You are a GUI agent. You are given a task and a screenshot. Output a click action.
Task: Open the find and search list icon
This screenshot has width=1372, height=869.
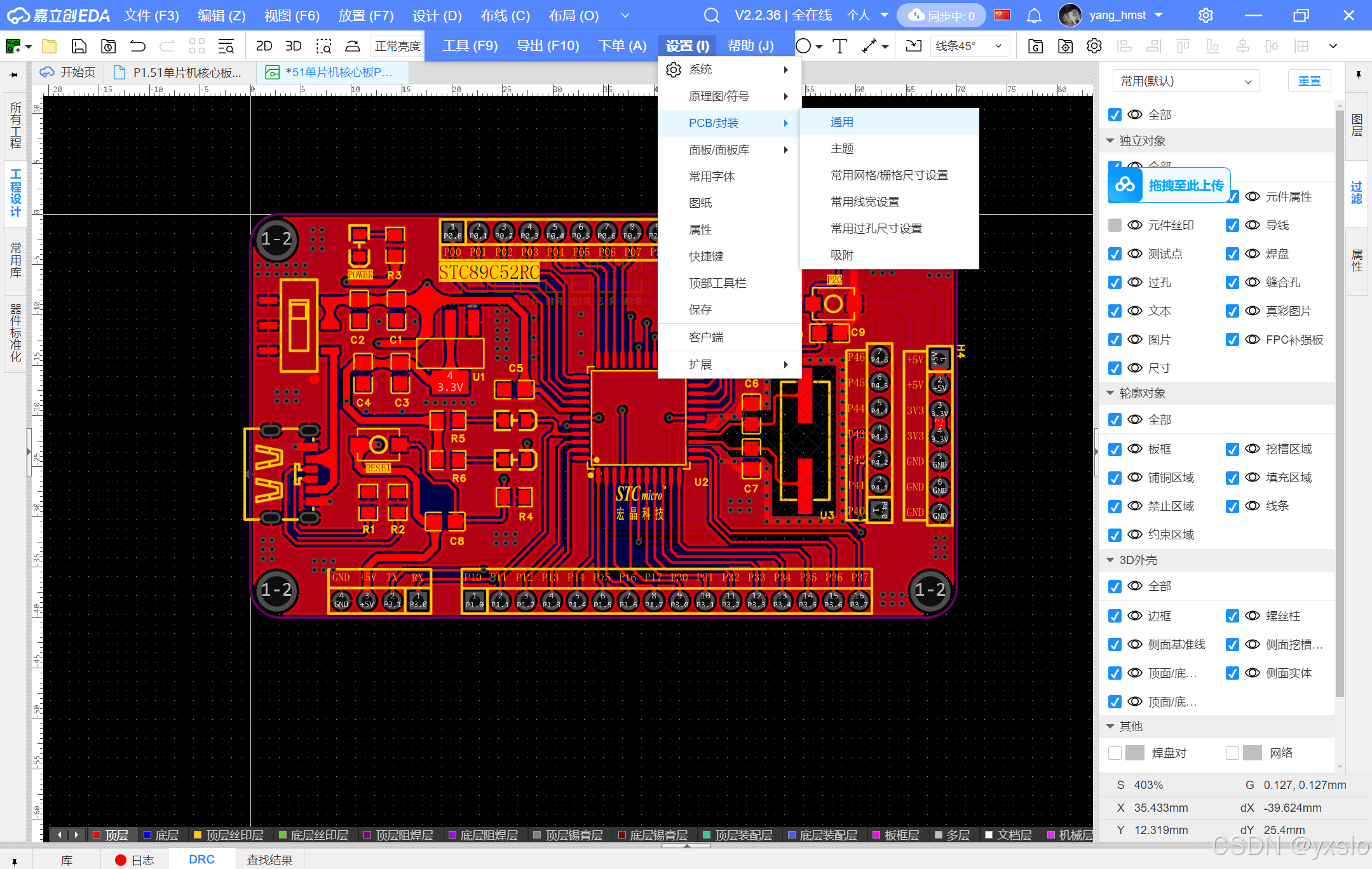coord(226,46)
